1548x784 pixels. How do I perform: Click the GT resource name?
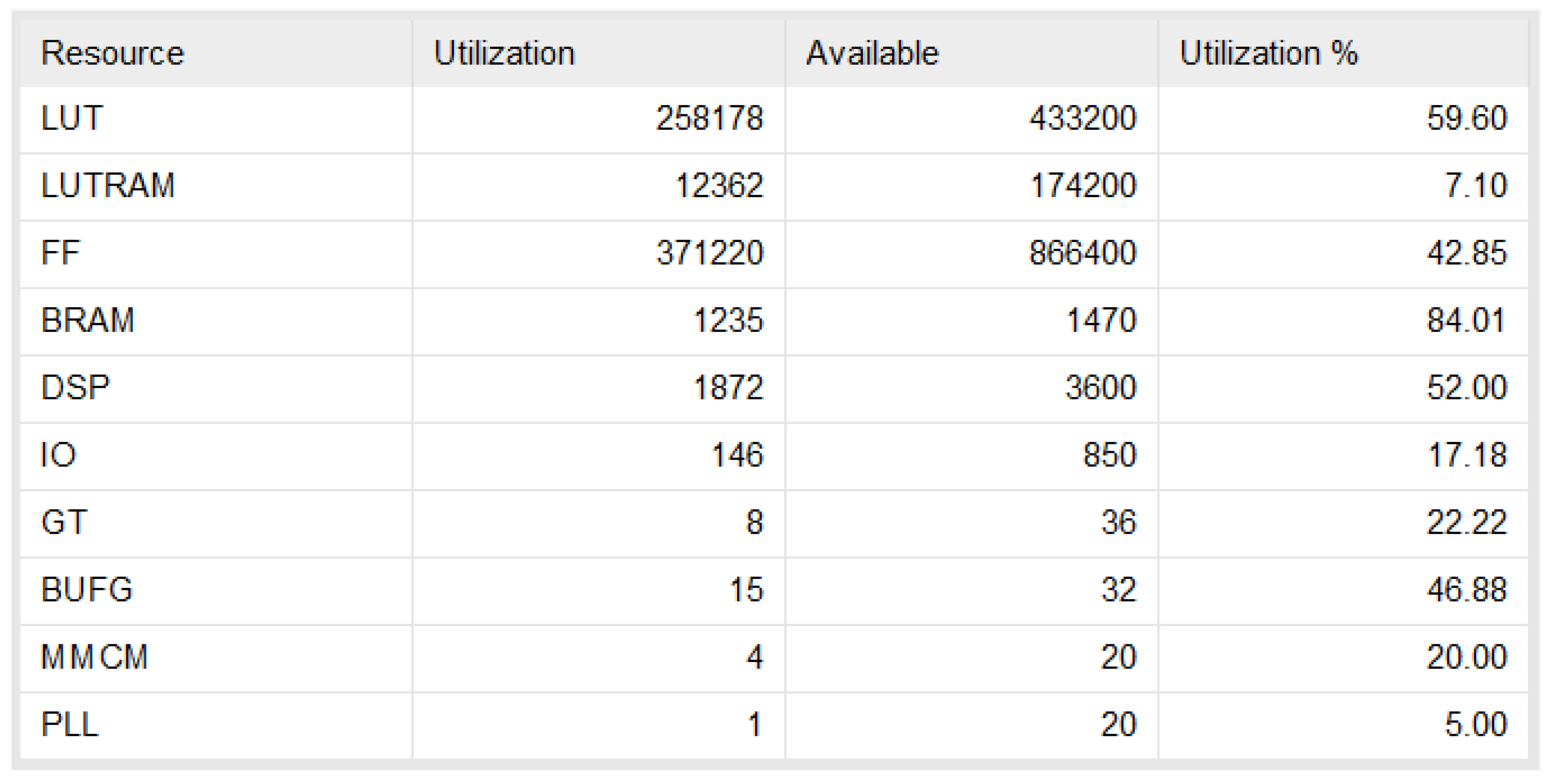[64, 522]
